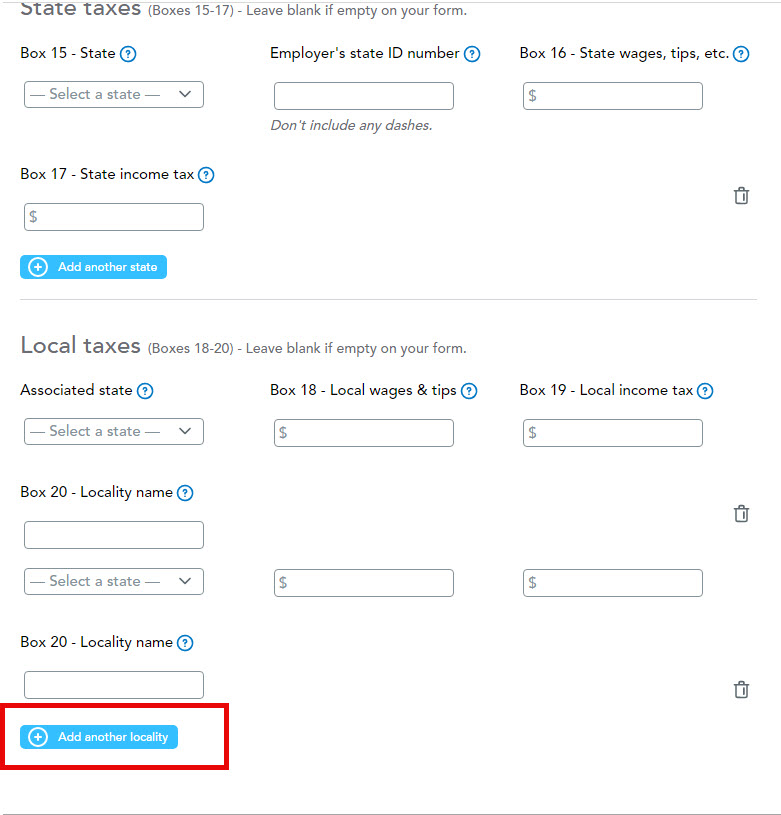This screenshot has width=781, height=815.
Task: Click the first Box 18 local wages field
Action: (364, 433)
